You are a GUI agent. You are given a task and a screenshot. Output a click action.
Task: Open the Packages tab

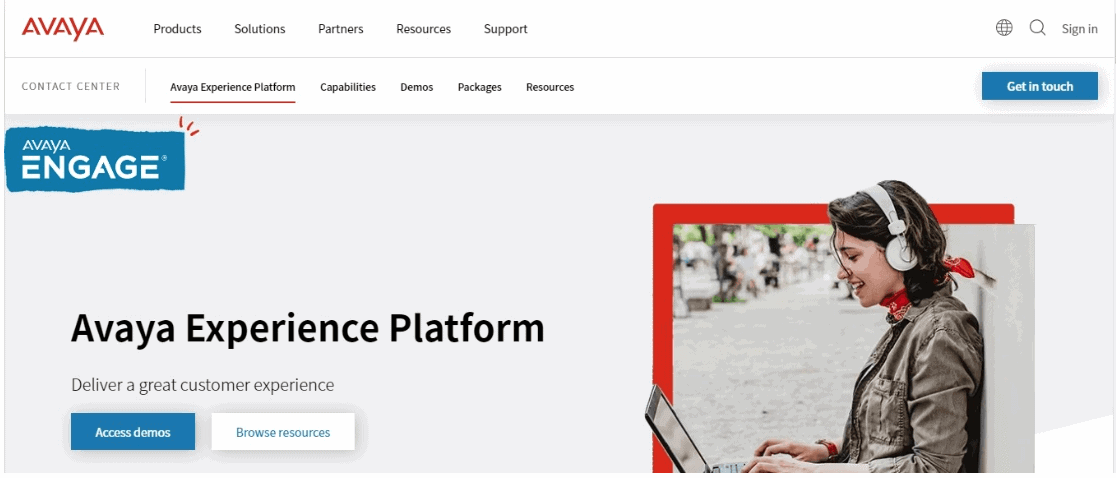(480, 87)
